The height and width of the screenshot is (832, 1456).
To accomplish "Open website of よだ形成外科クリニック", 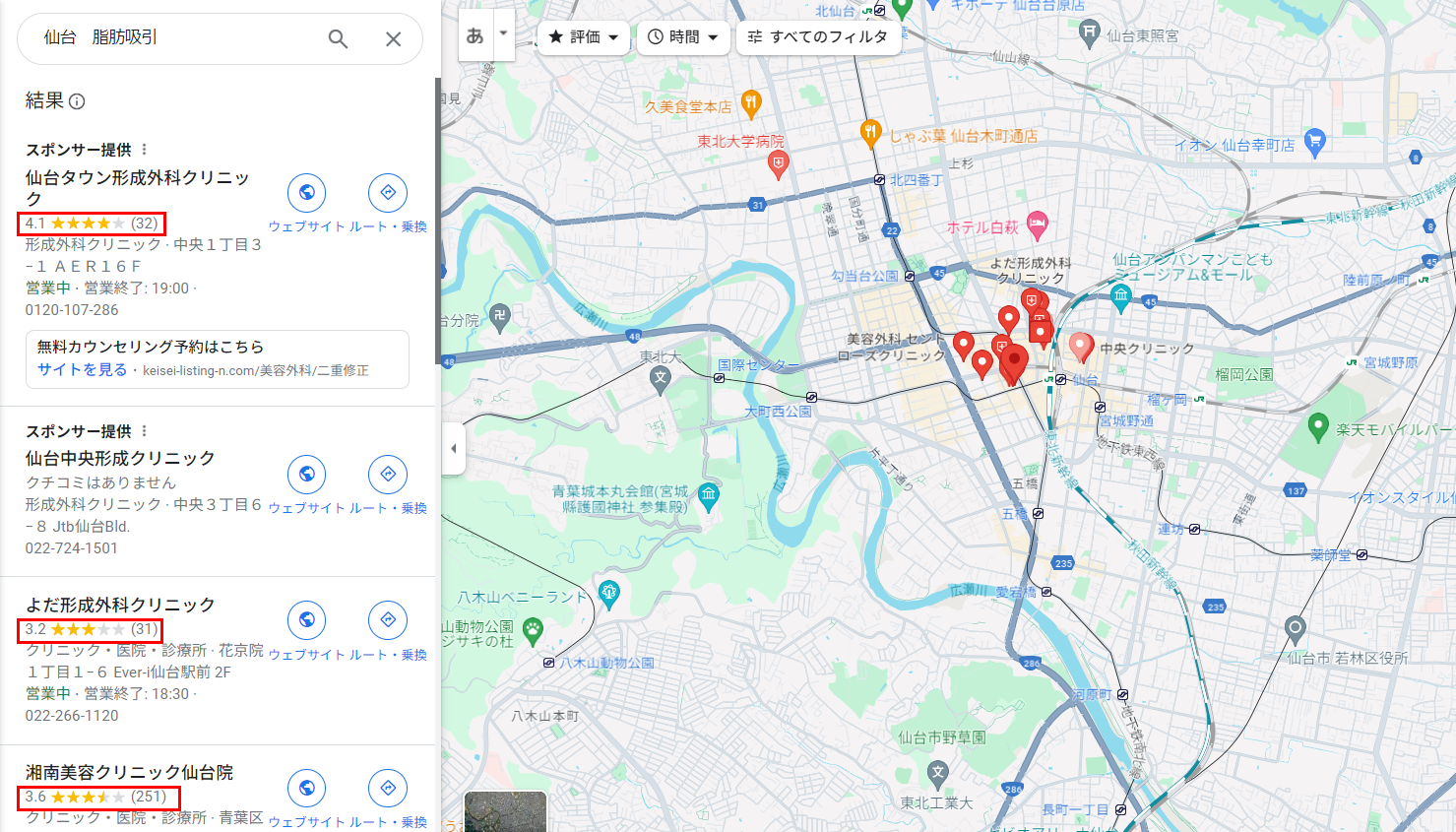I will click(x=307, y=620).
